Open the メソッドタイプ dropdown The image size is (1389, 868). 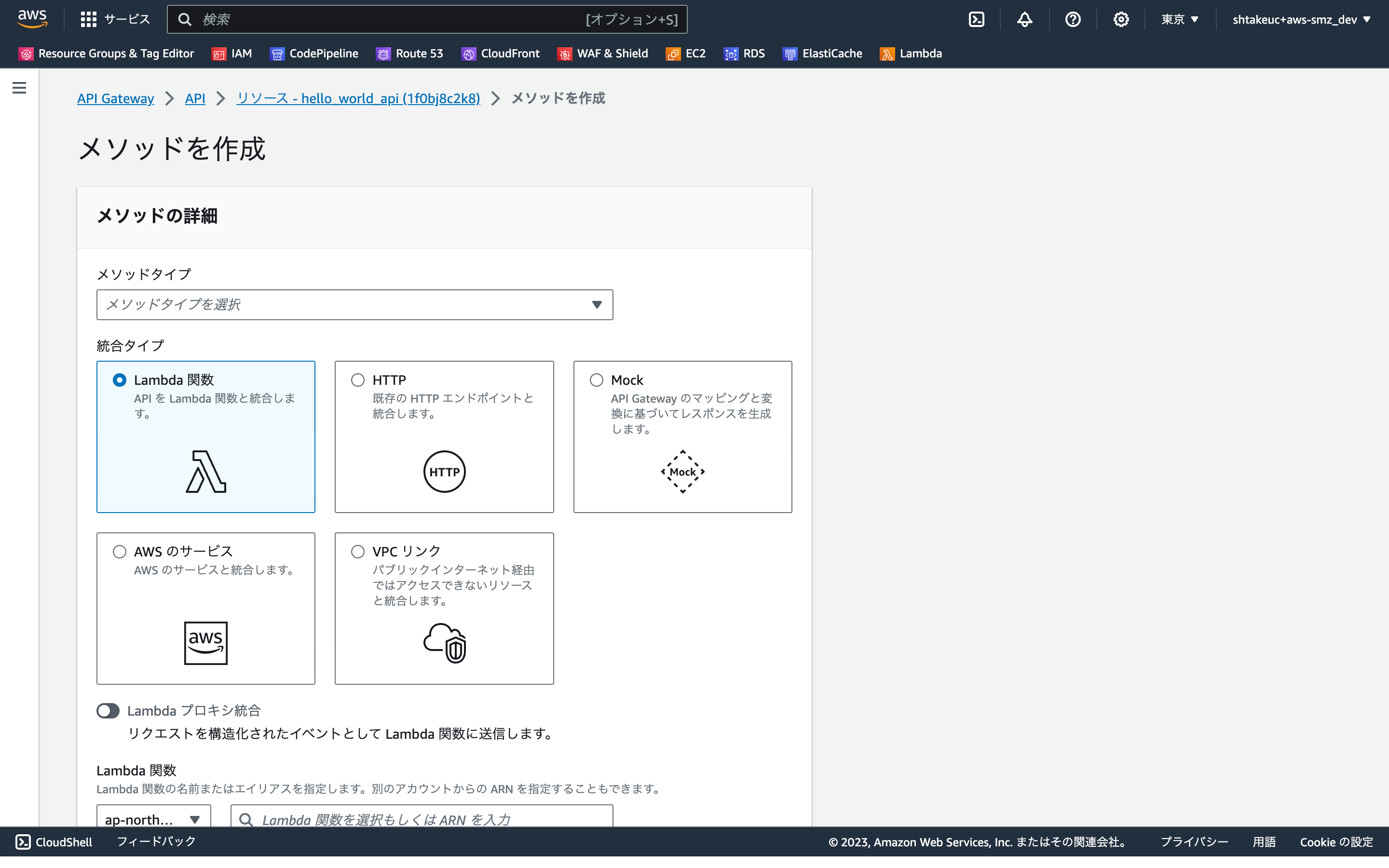click(x=354, y=305)
